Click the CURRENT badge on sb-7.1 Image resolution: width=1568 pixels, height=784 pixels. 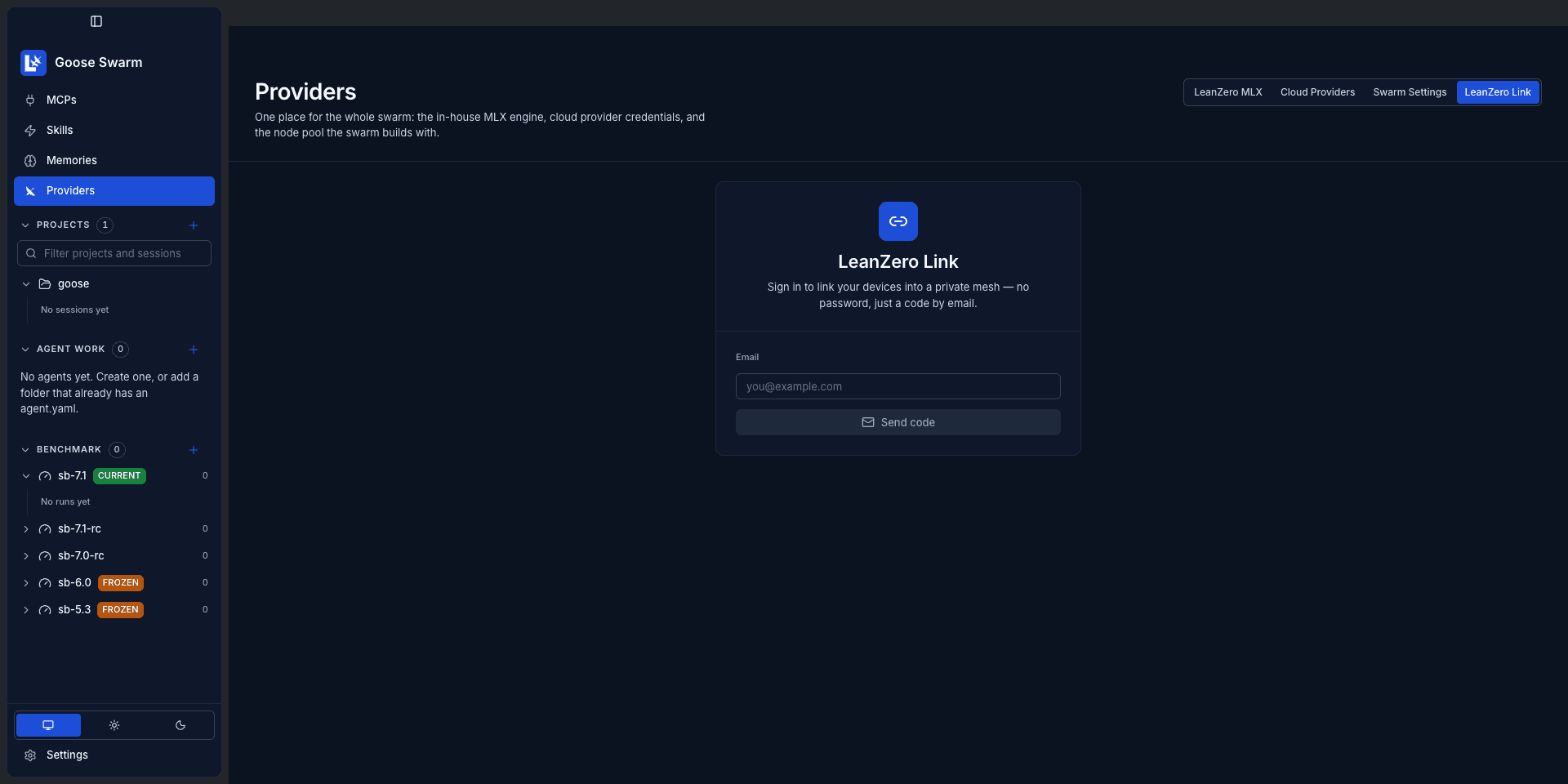(x=119, y=476)
